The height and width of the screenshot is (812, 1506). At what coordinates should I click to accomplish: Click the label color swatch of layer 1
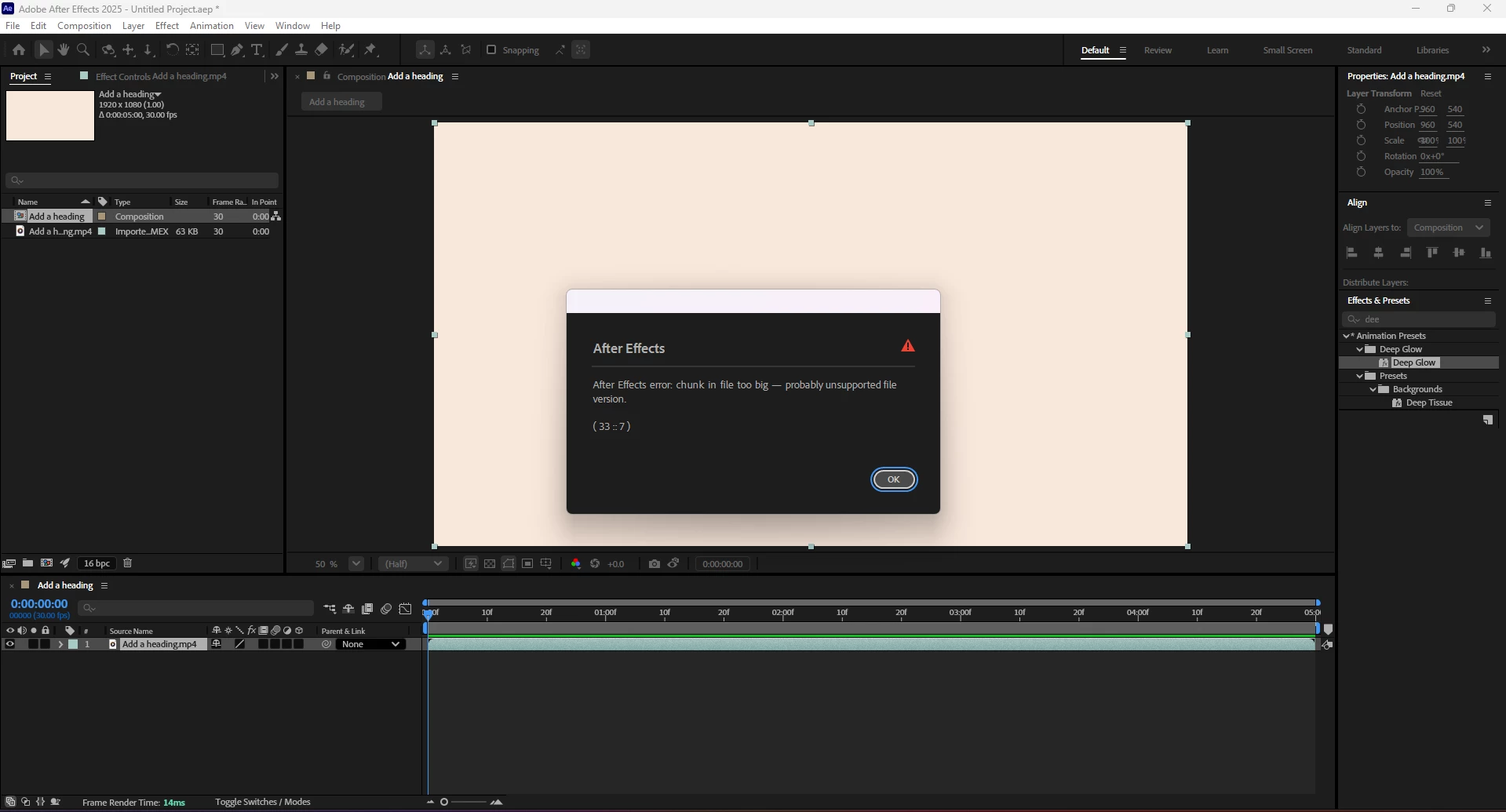[x=73, y=644]
